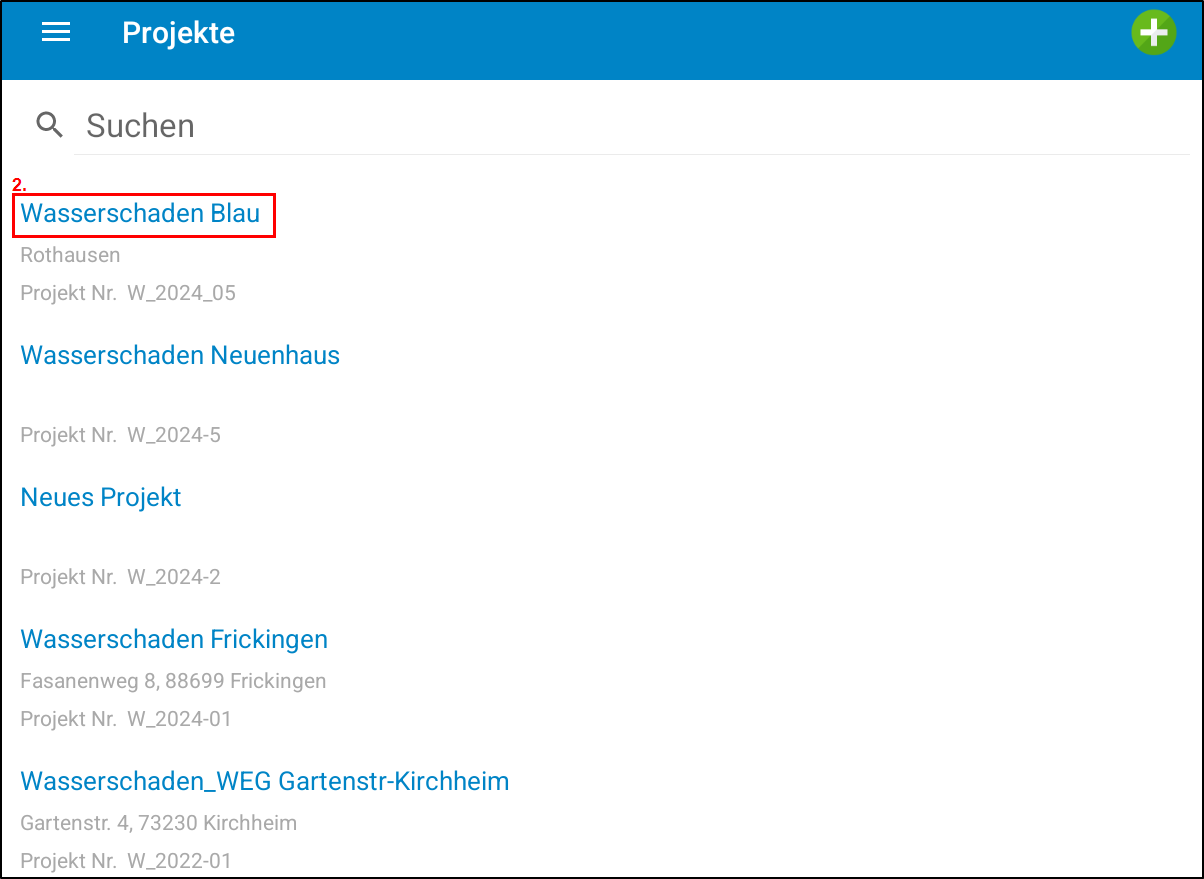Open Wasserschaden_WEG Gartenstr-Kirchheim project
The width and height of the screenshot is (1204, 879).
tap(265, 782)
